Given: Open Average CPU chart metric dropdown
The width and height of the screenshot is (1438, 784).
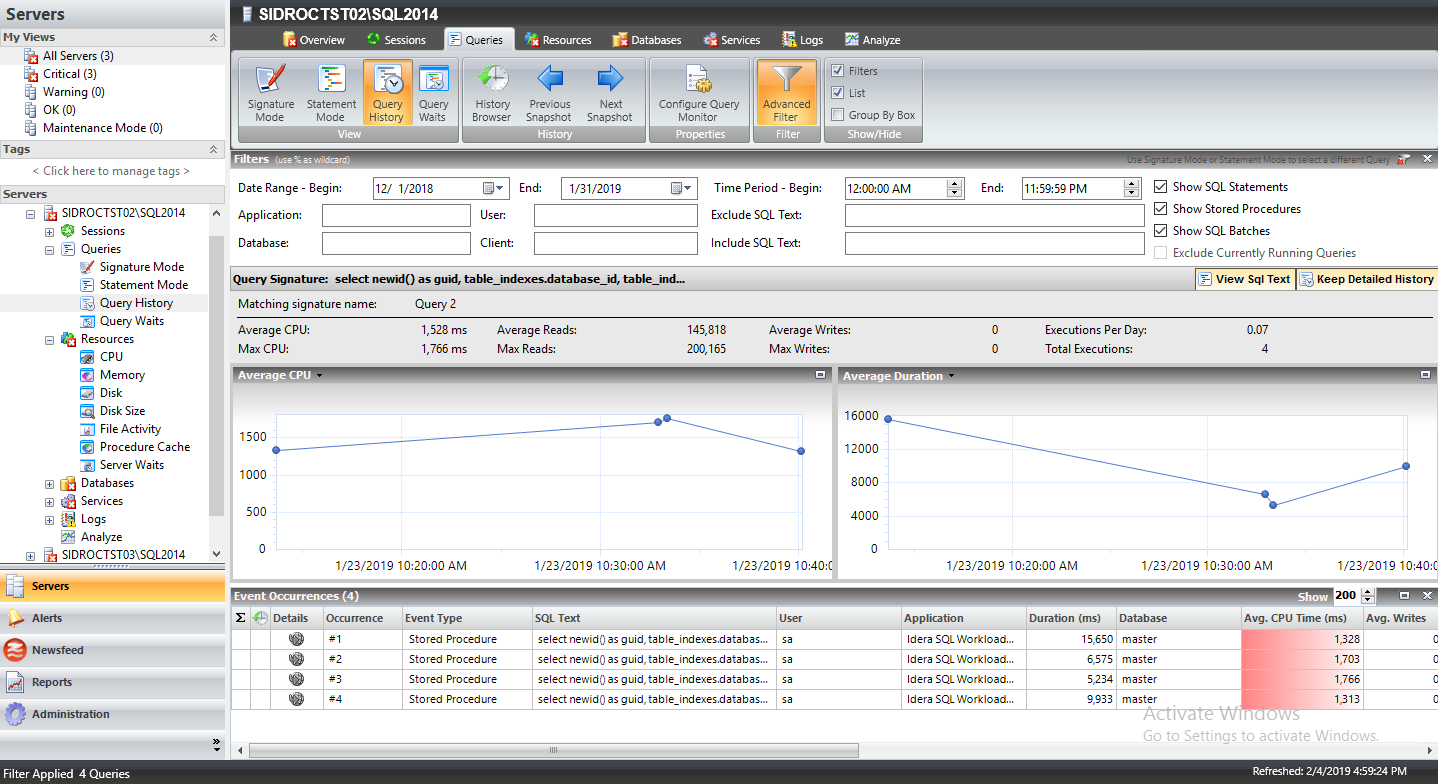Looking at the screenshot, I should 320,376.
